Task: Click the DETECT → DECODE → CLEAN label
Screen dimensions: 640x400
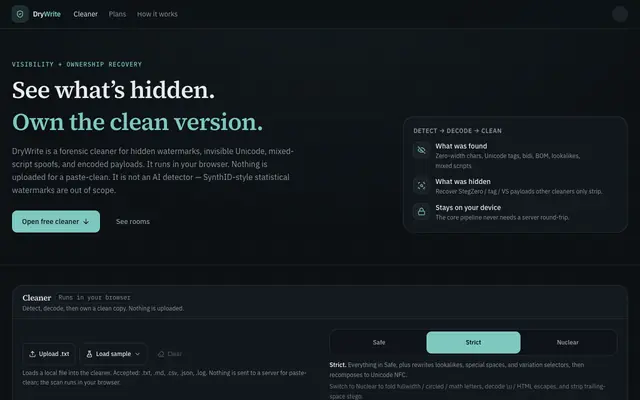Action: (x=458, y=131)
